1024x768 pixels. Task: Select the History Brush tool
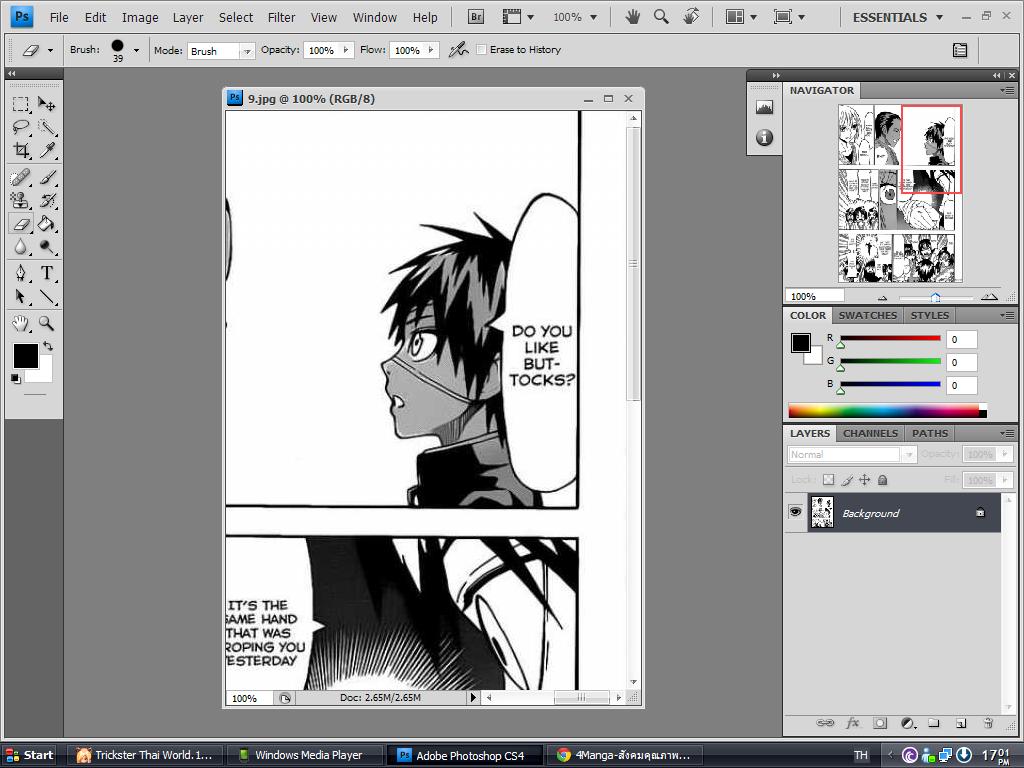46,200
